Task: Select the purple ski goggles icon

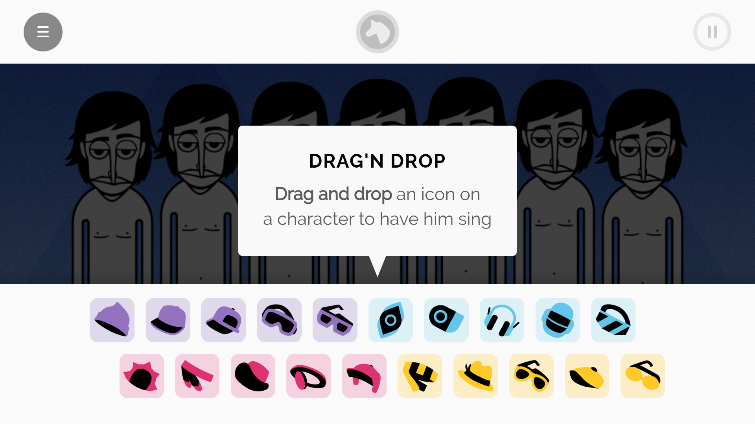Action: pyautogui.click(x=279, y=320)
